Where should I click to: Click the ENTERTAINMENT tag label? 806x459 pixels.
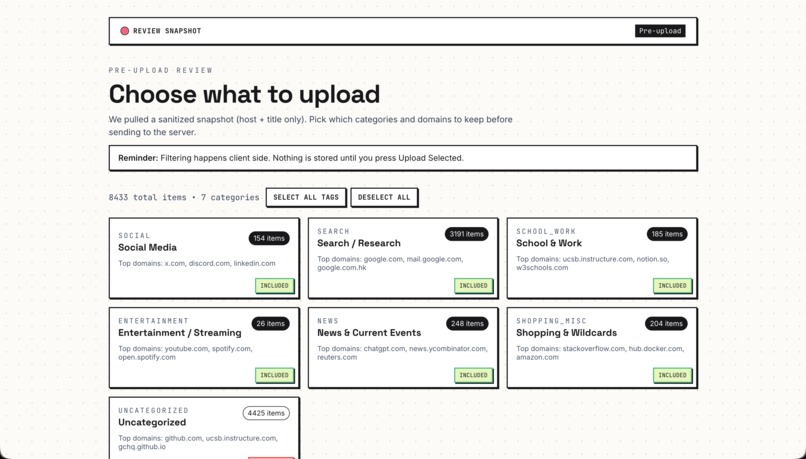click(x=154, y=321)
